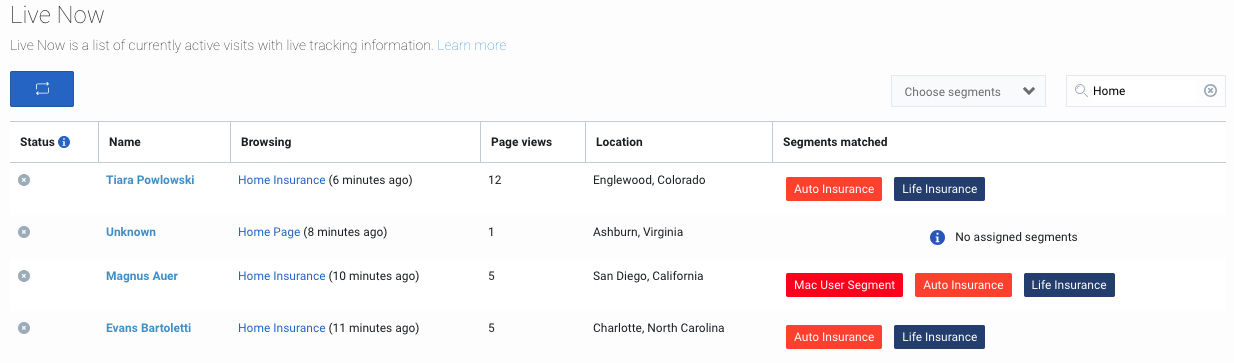The height and width of the screenshot is (363, 1234).
Task: Click Tiara's Auto Insurance segment tag
Action: pyautogui.click(x=834, y=189)
